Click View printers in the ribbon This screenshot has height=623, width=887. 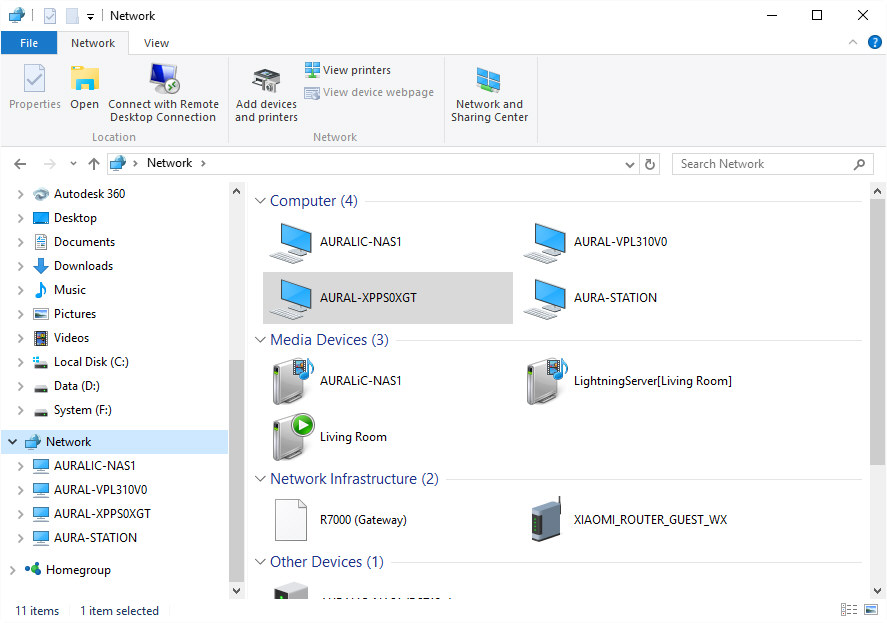point(348,70)
